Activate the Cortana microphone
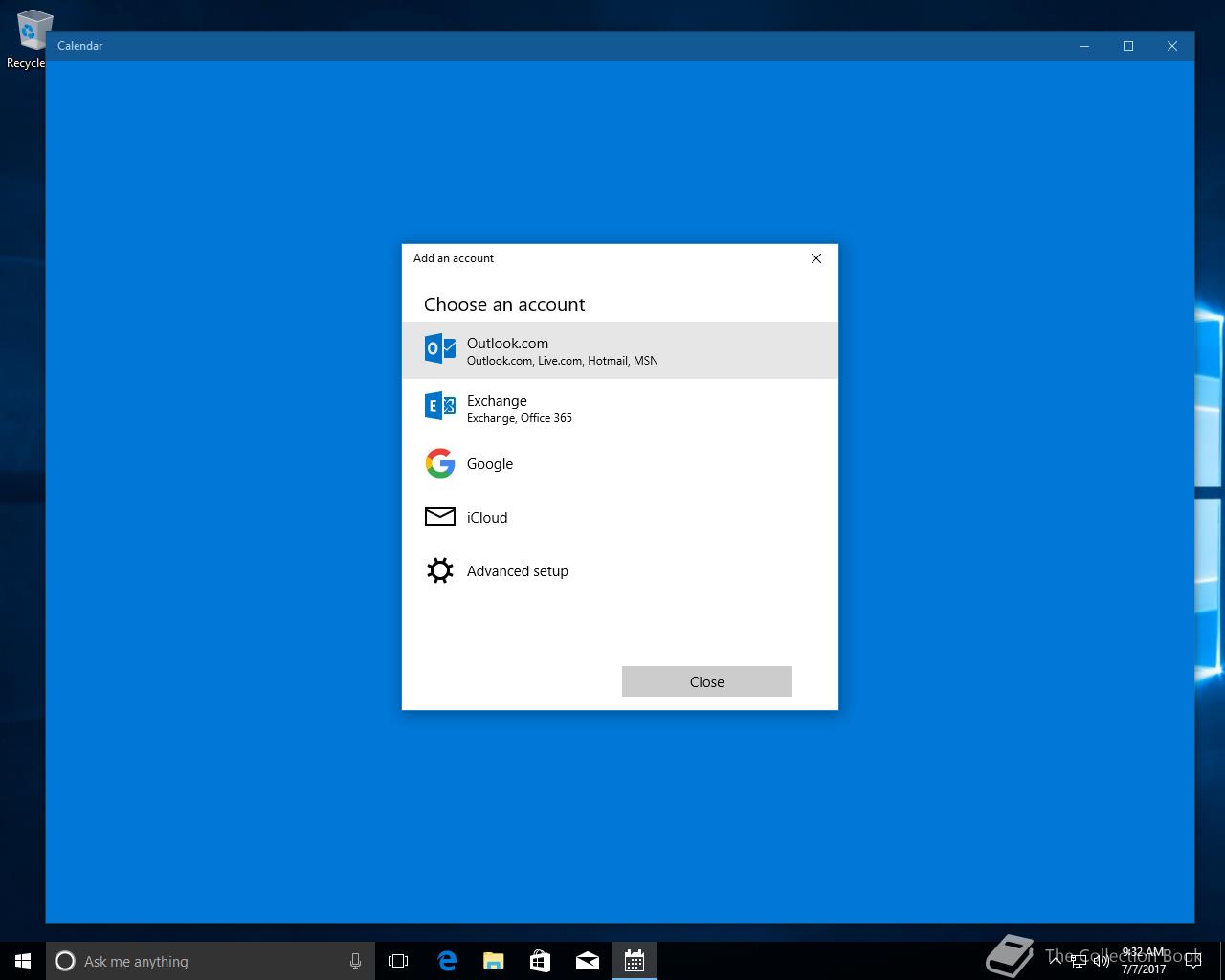 [x=355, y=961]
